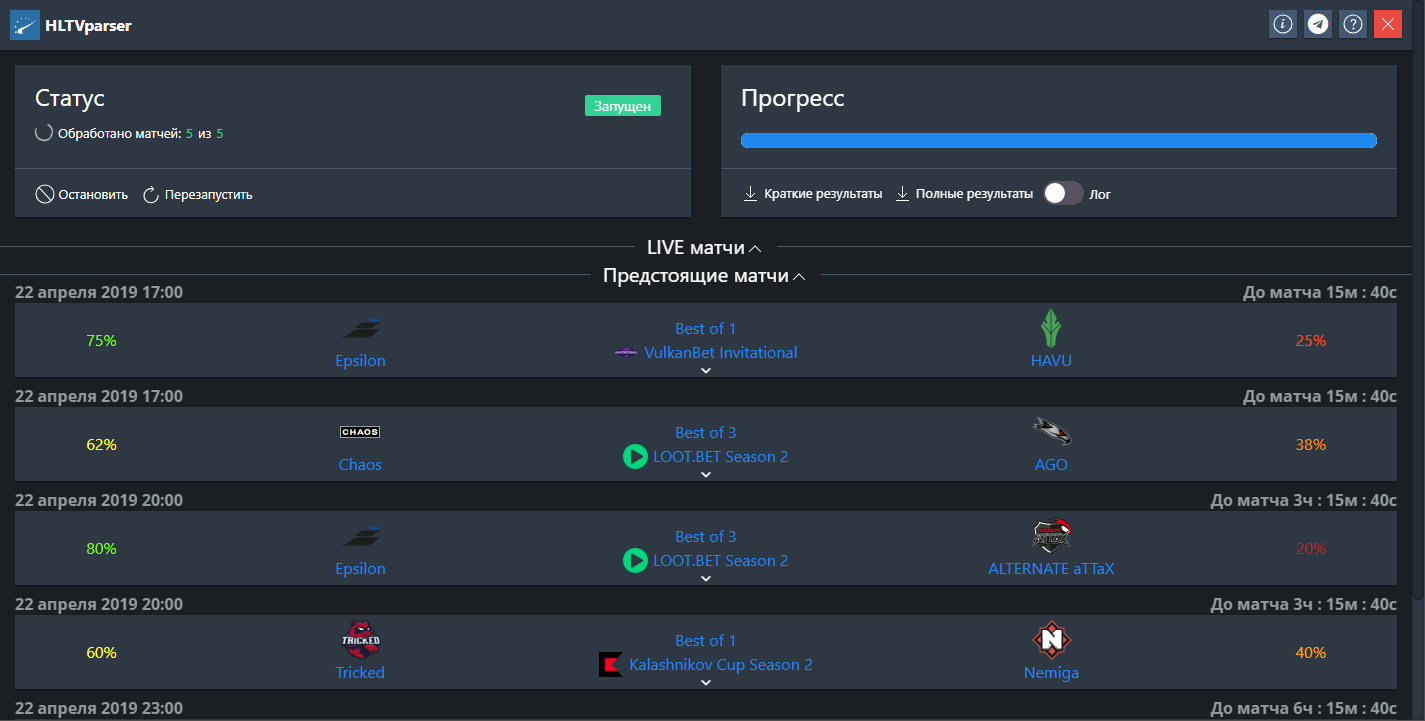1425x721 pixels.
Task: Expand the Epsilon vs HAVU match details
Action: click(x=706, y=370)
